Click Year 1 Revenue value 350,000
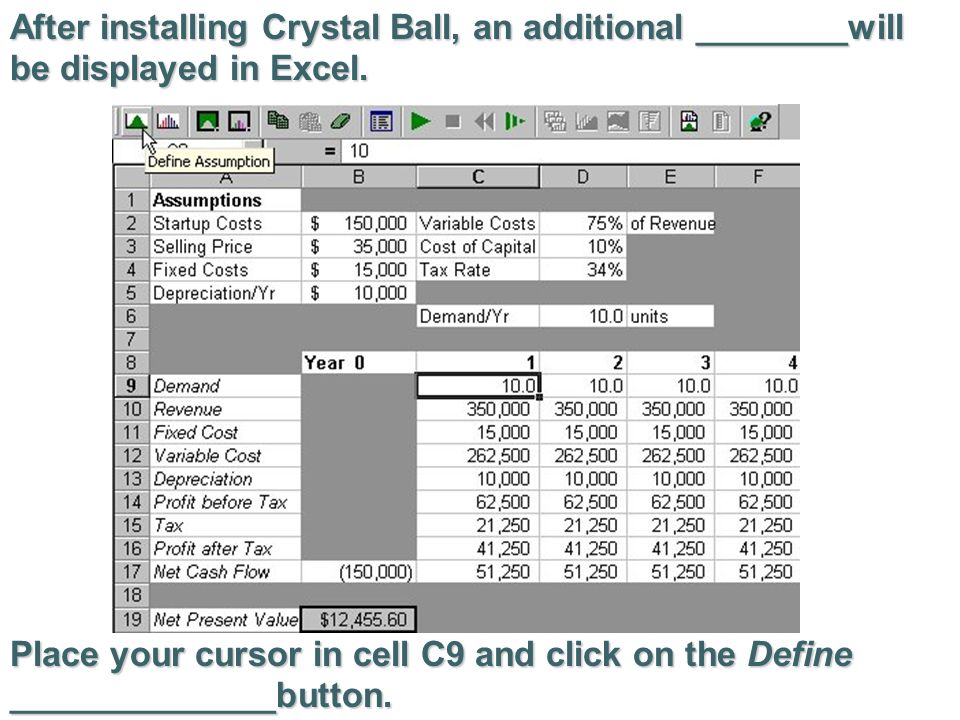 coord(478,409)
